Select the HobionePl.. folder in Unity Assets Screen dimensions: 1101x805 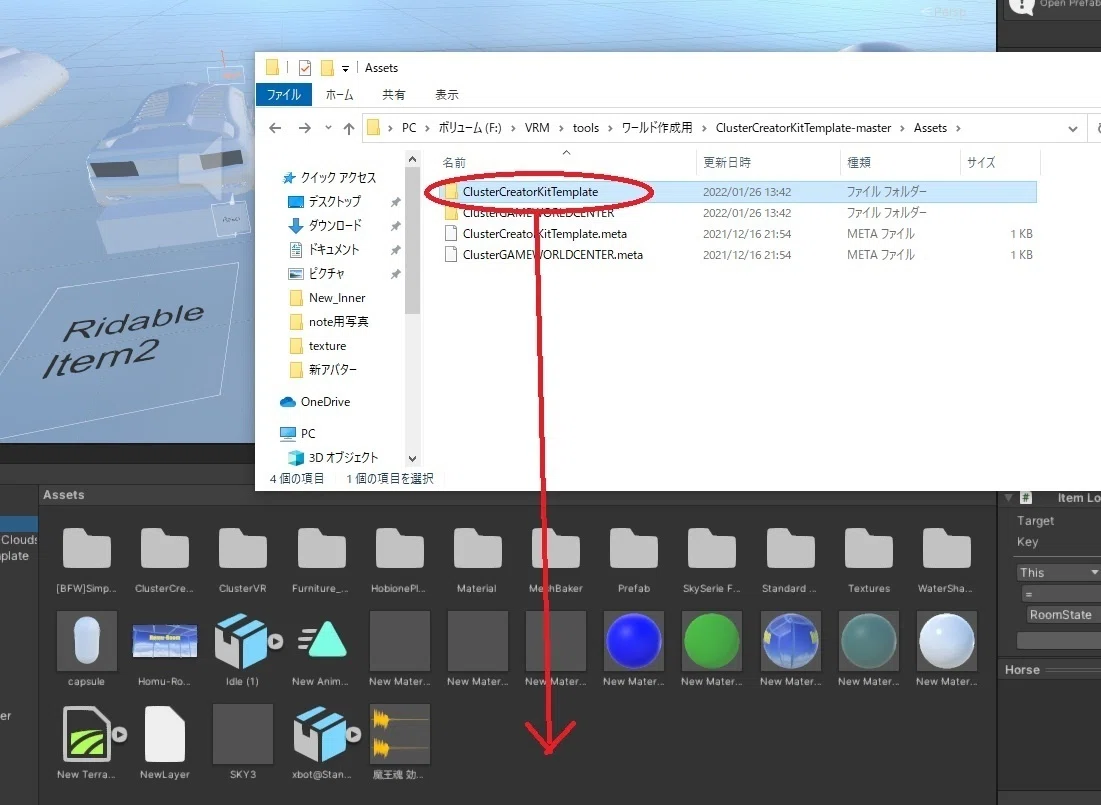400,560
